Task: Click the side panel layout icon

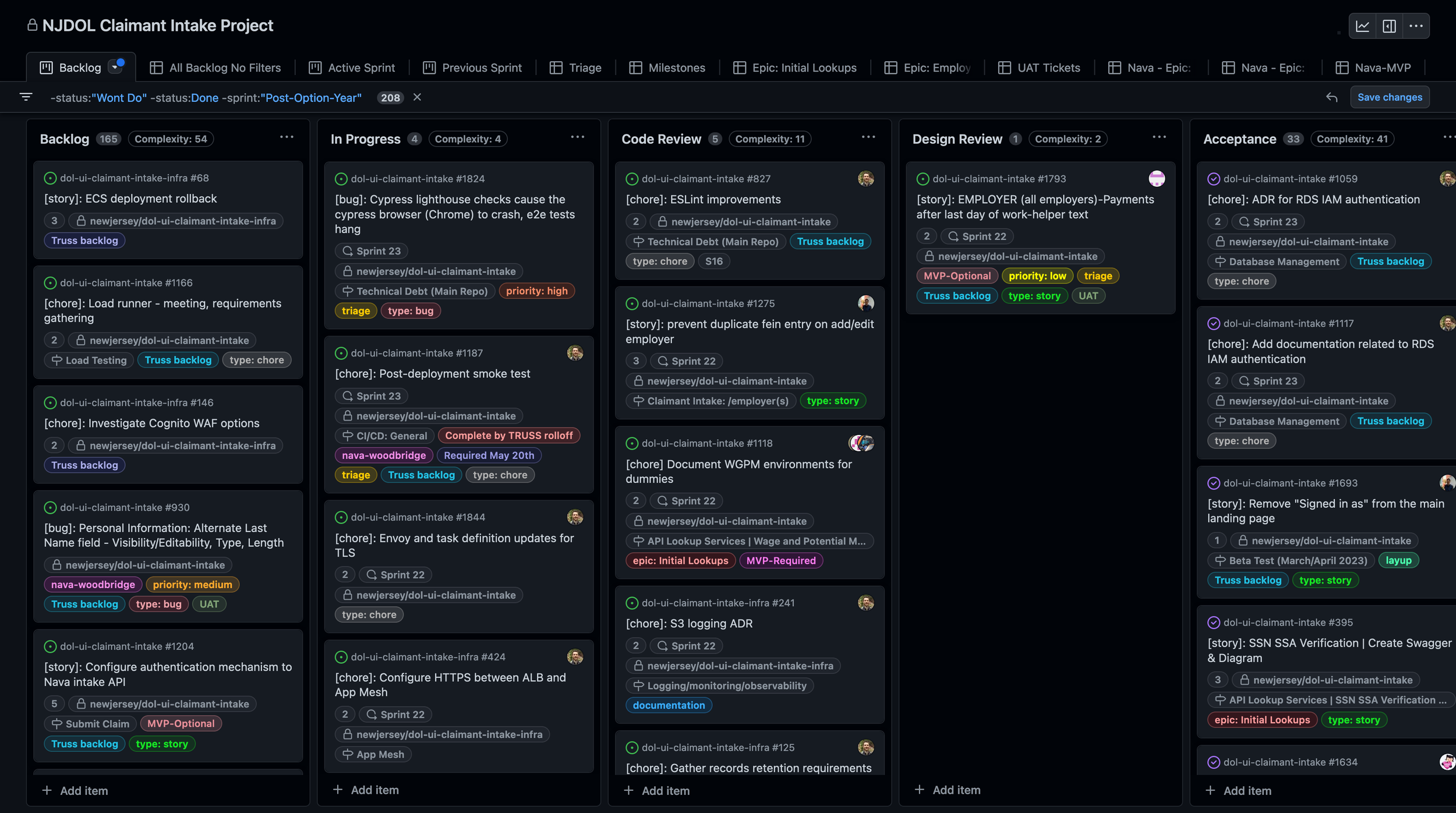Action: 1389,26
